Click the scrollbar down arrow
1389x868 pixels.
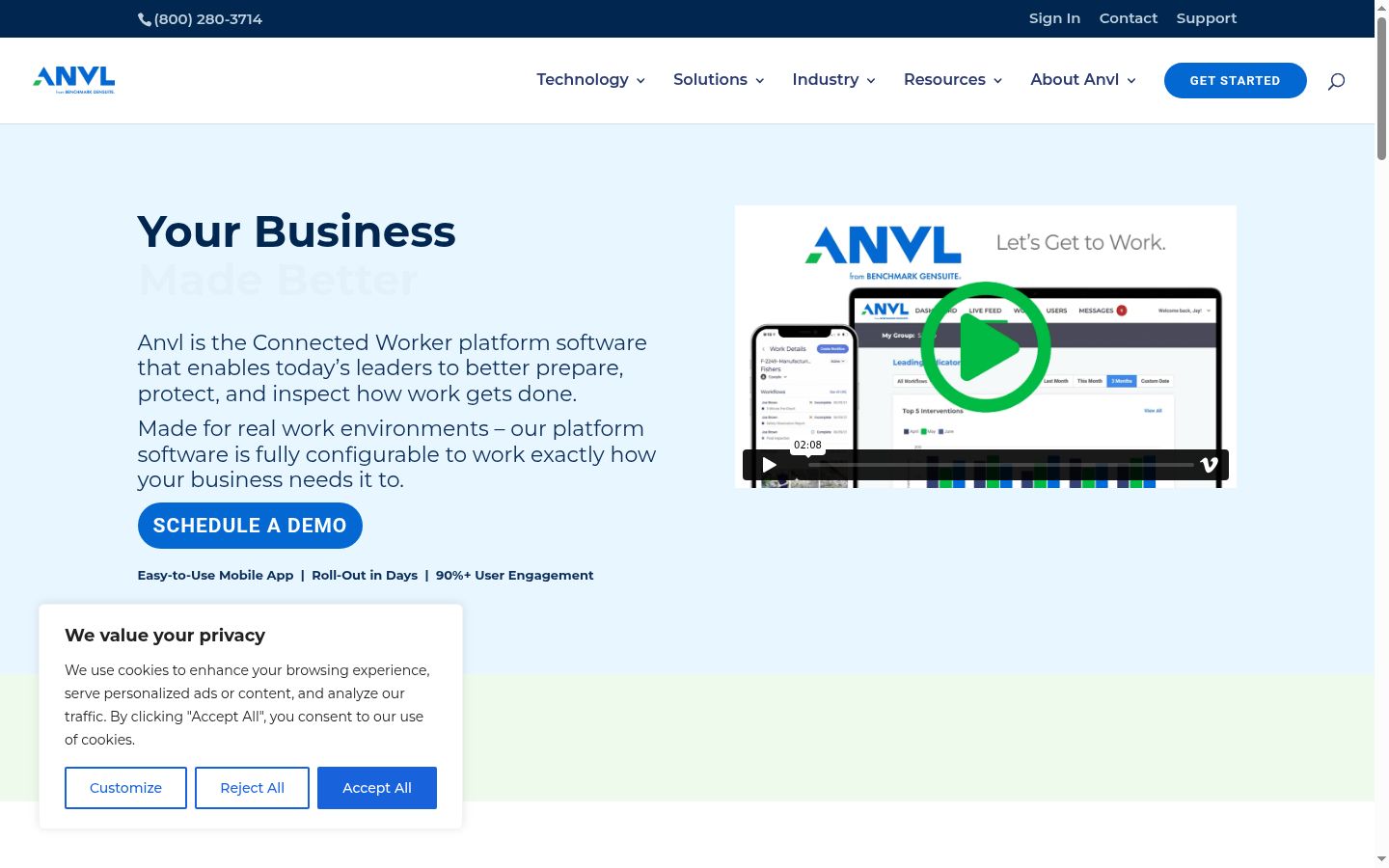[x=1381, y=859]
